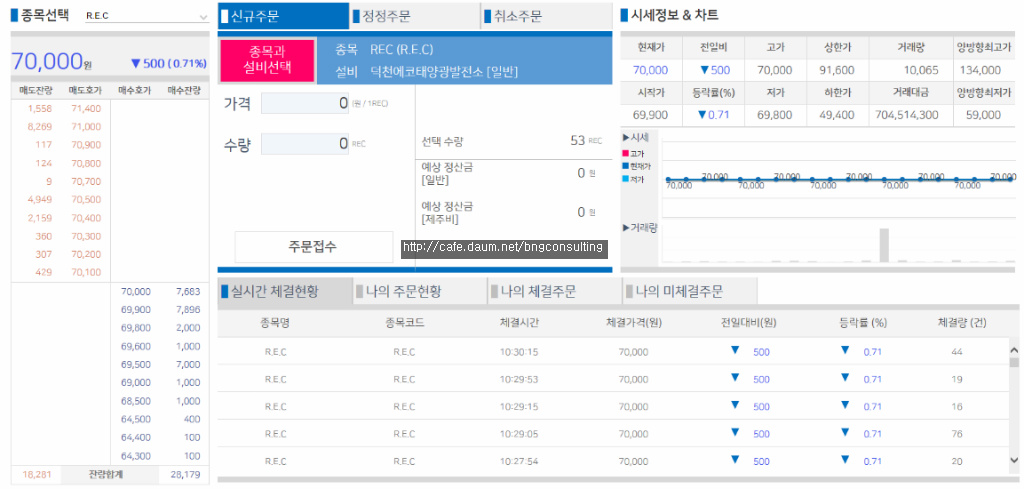The image size is (1024, 489).
Task: Select the buy quote price 64,400
Action: click(x=136, y=437)
